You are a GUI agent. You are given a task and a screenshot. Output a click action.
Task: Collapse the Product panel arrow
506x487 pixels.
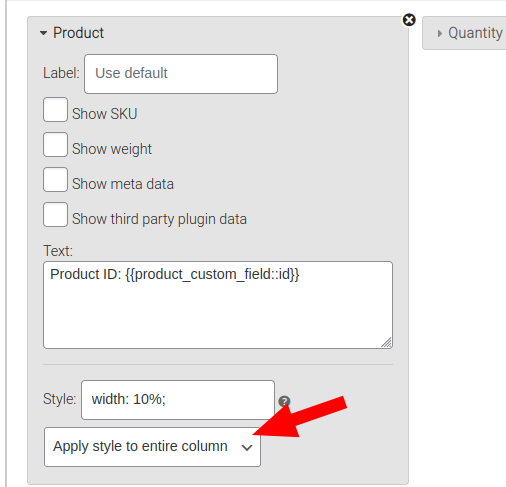[x=43, y=33]
